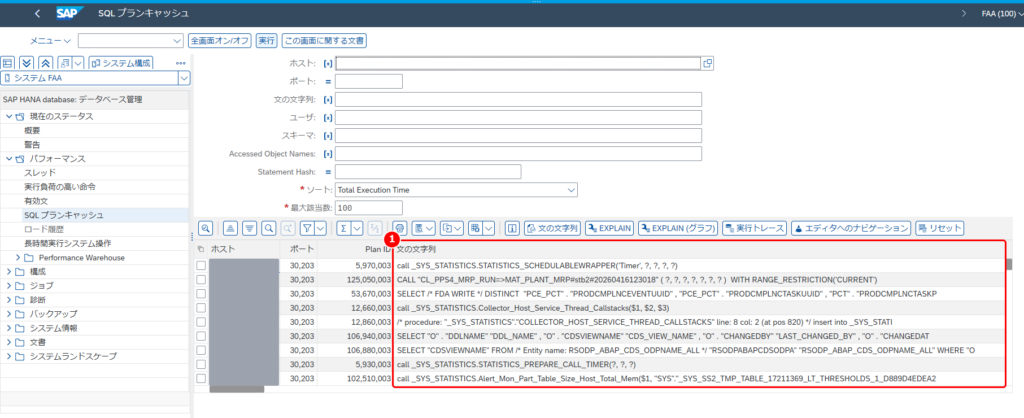Focus the 最大該当数 field showing 100
This screenshot has width=1024, height=418.
(368, 208)
